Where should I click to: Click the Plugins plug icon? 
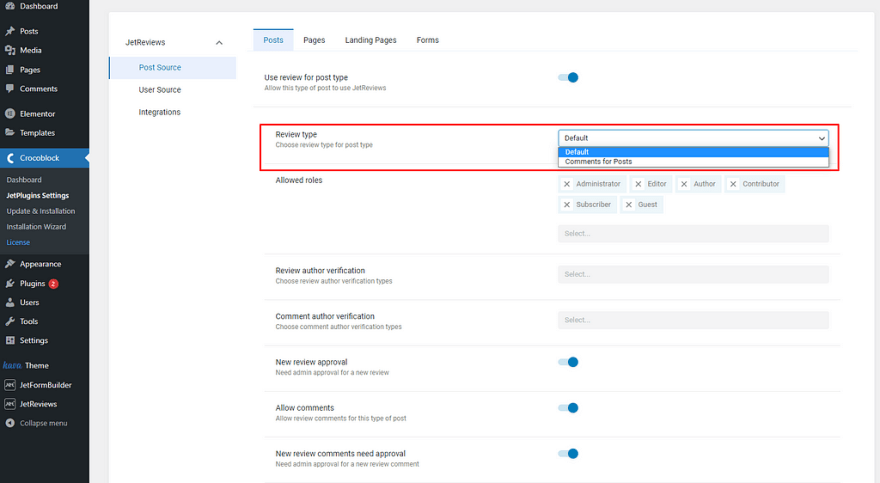pos(10,283)
